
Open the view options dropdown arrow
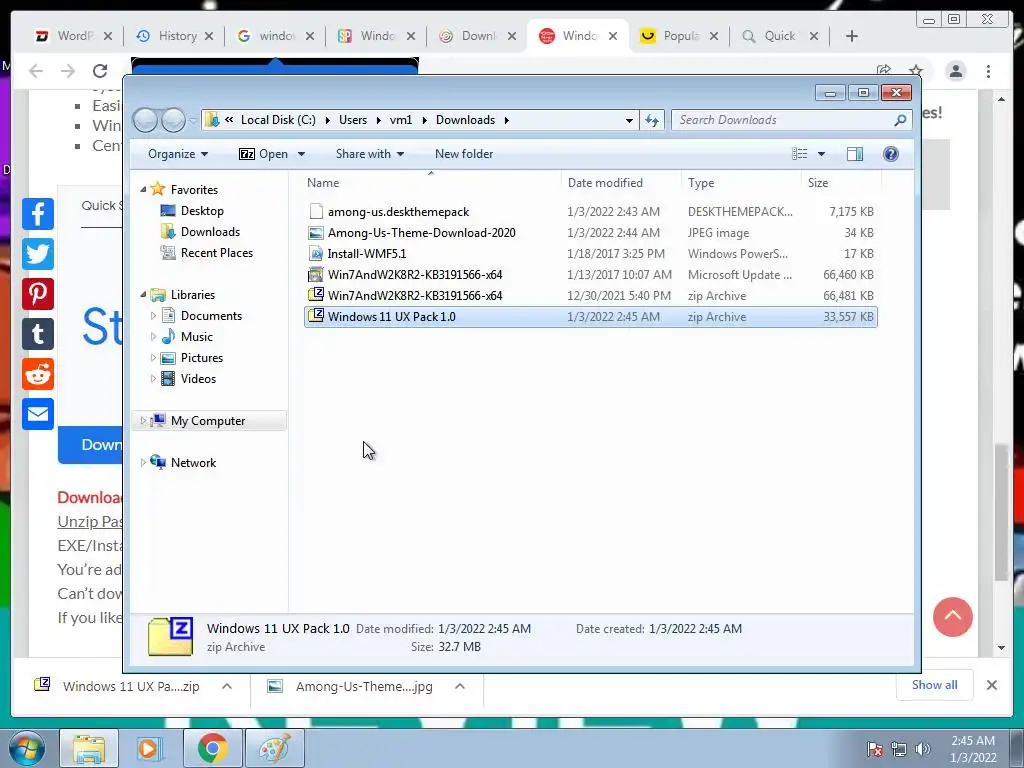(x=822, y=154)
